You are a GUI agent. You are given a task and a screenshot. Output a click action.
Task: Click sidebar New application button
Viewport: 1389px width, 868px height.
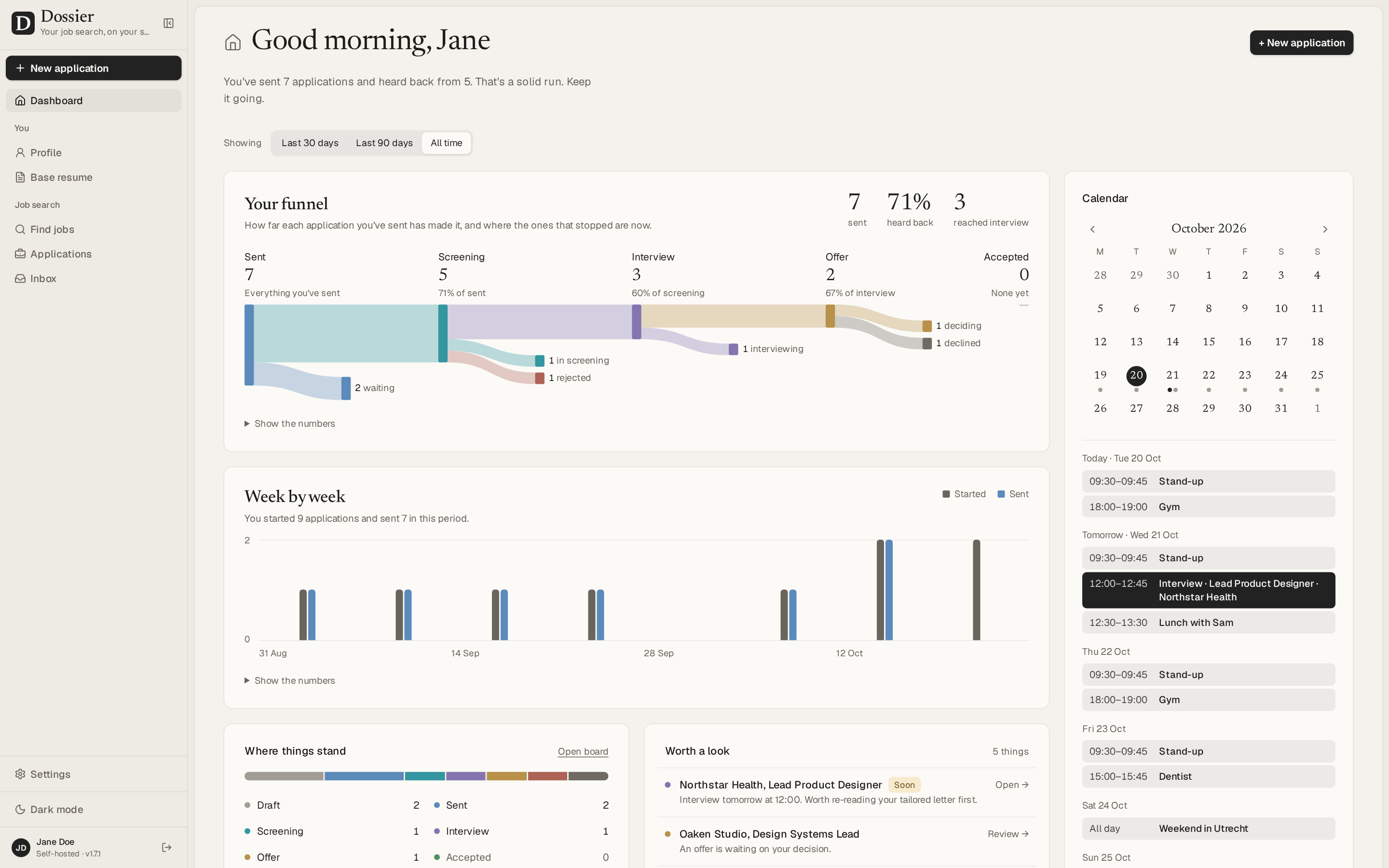click(94, 68)
